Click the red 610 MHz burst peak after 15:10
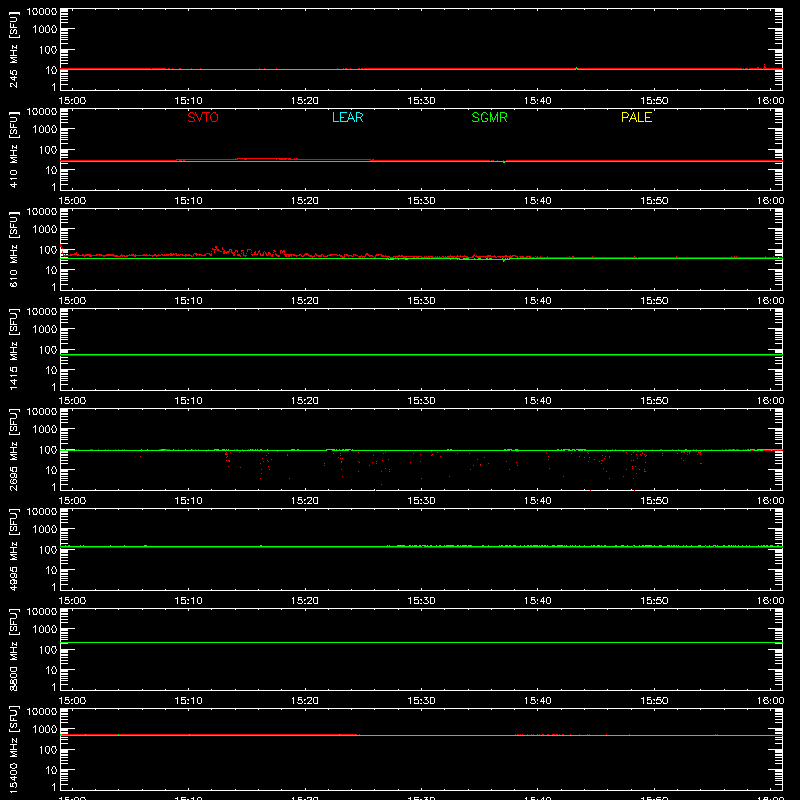 pyautogui.click(x=215, y=248)
